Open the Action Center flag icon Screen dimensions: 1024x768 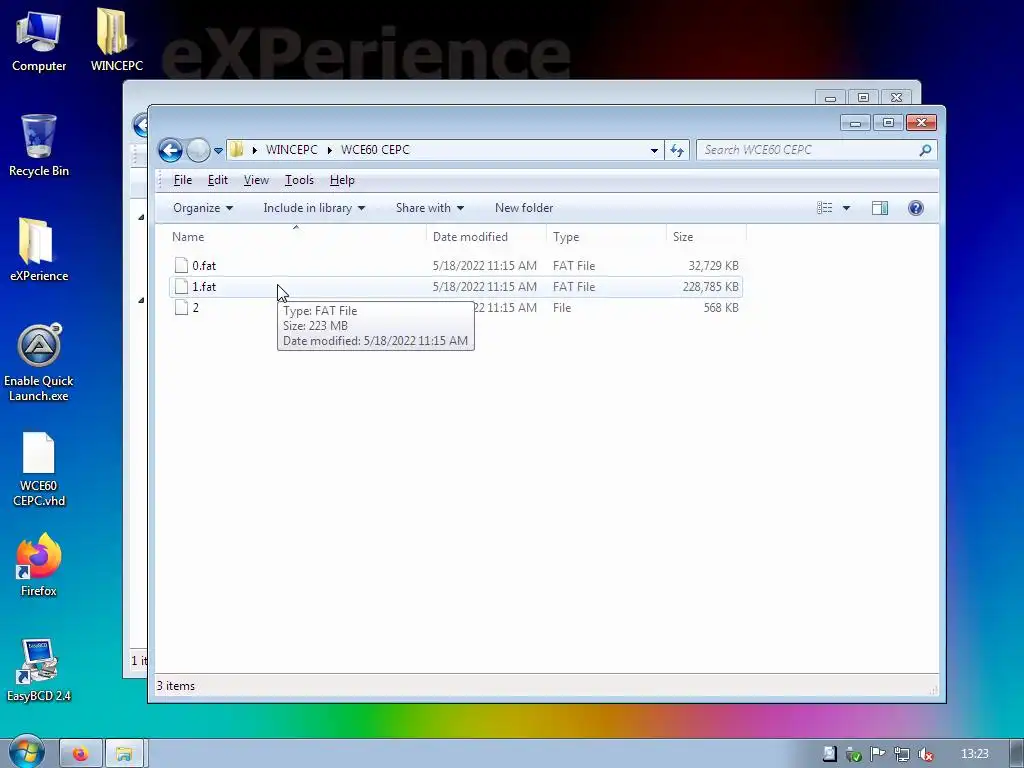(x=878, y=754)
